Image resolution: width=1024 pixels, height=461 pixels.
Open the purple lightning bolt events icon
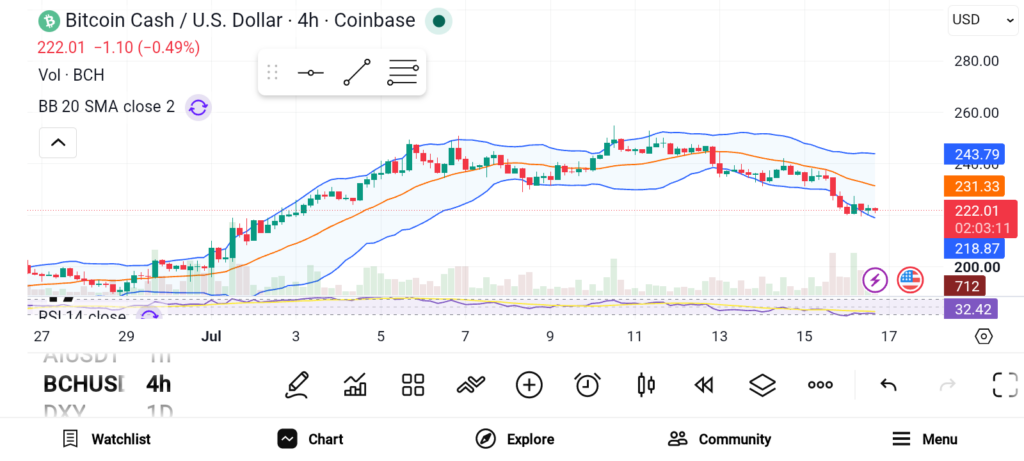[x=875, y=281]
